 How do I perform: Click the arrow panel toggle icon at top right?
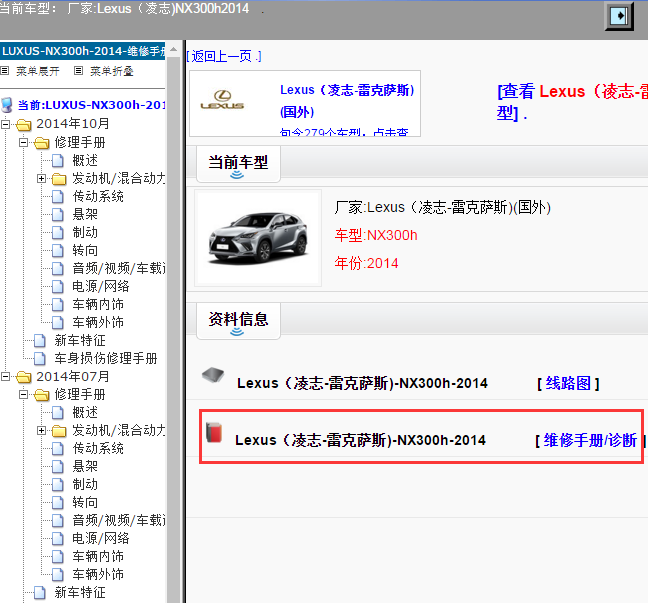pos(619,16)
